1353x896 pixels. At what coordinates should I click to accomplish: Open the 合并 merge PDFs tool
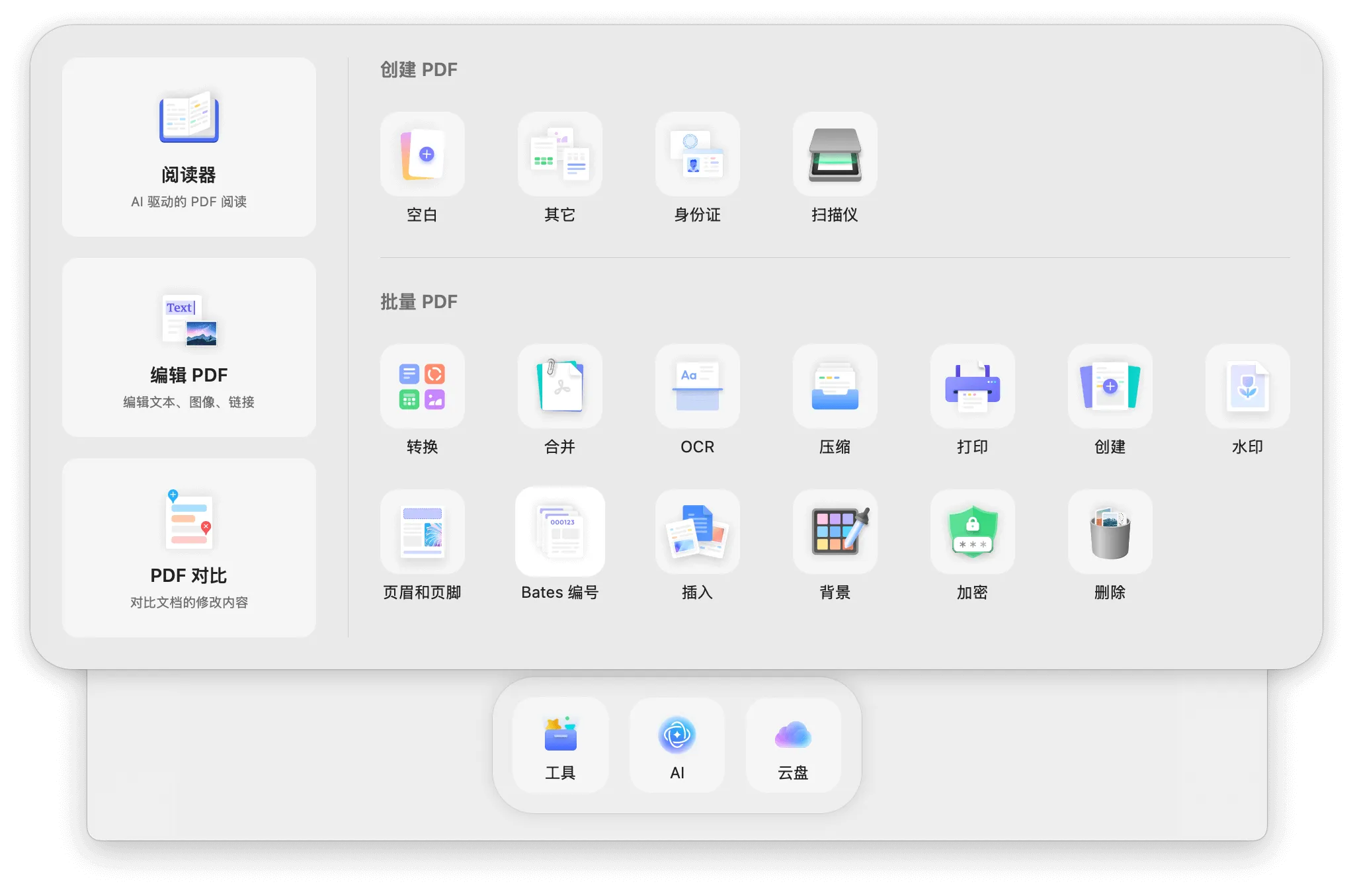coord(560,387)
